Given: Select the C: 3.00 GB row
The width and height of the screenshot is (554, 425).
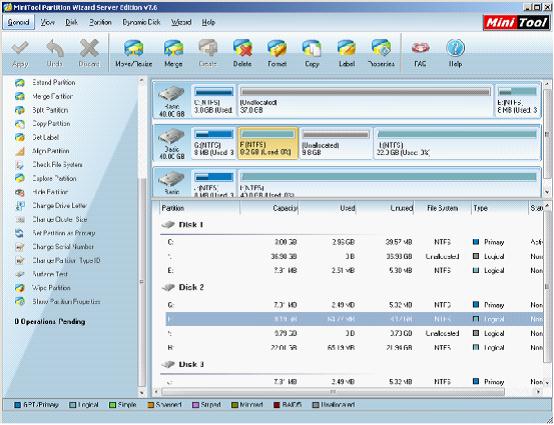Looking at the screenshot, I should click(x=354, y=242).
